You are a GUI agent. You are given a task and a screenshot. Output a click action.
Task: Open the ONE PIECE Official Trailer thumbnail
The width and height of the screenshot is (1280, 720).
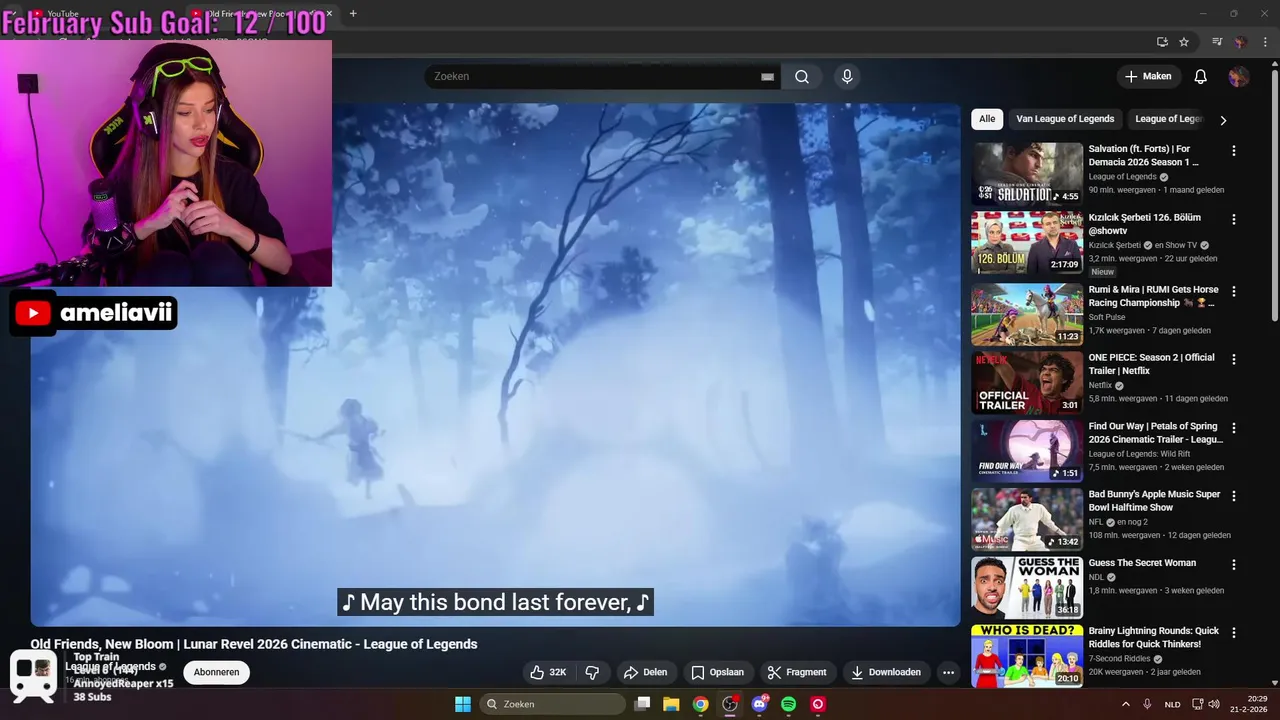(x=1027, y=382)
